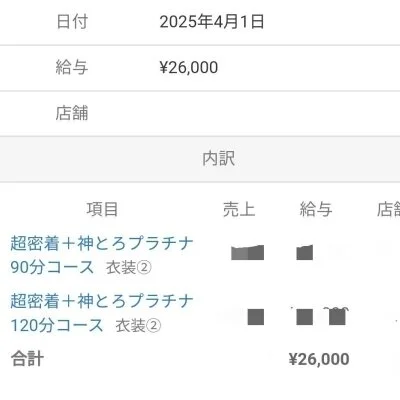This screenshot has height=400, width=400.
Task: Click the 合計 label at the bottom
Action: point(27,359)
